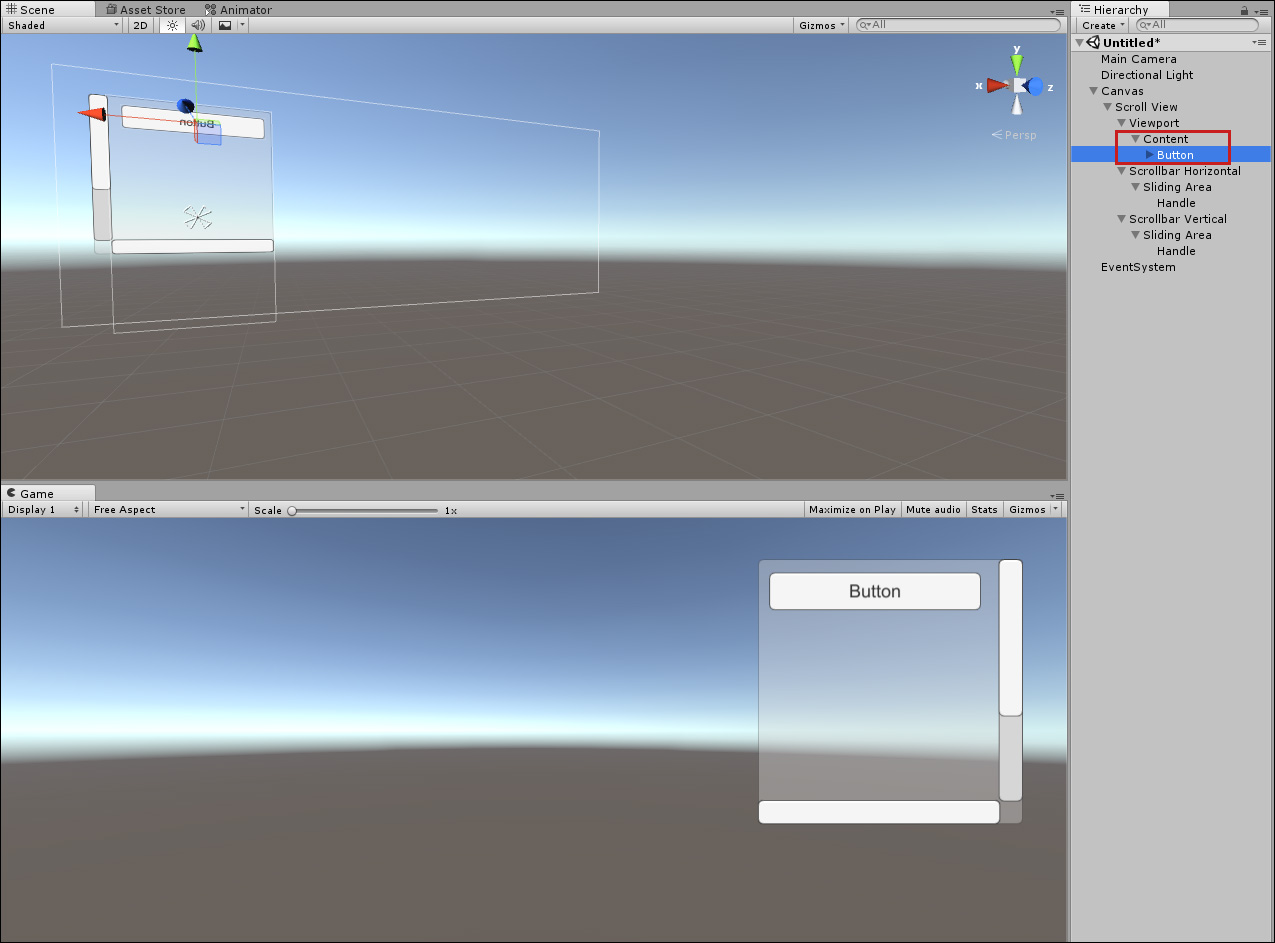Toggle the Stats overlay button
Screen dimensions: 1275x943
click(984, 509)
